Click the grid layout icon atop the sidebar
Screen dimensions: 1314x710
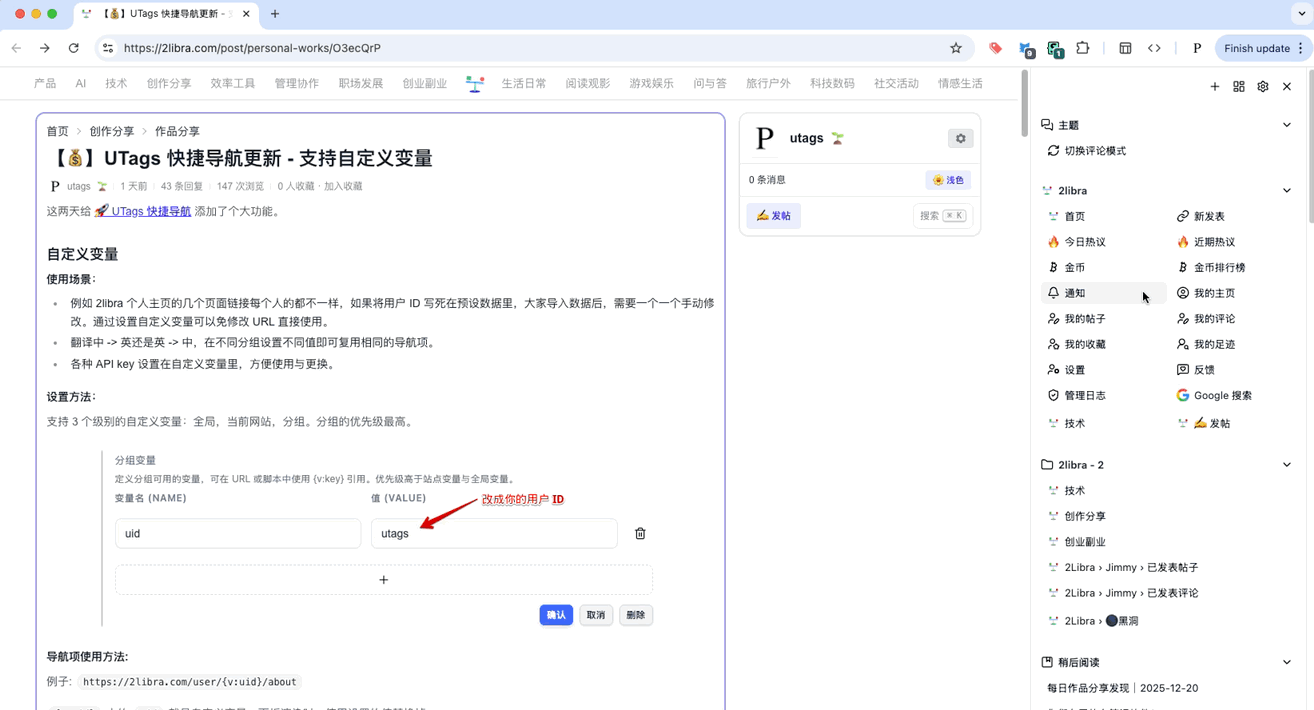(1238, 86)
